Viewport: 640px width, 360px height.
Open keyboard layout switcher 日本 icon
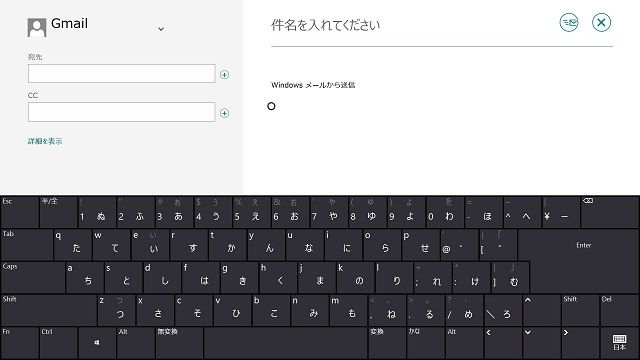coord(619,342)
